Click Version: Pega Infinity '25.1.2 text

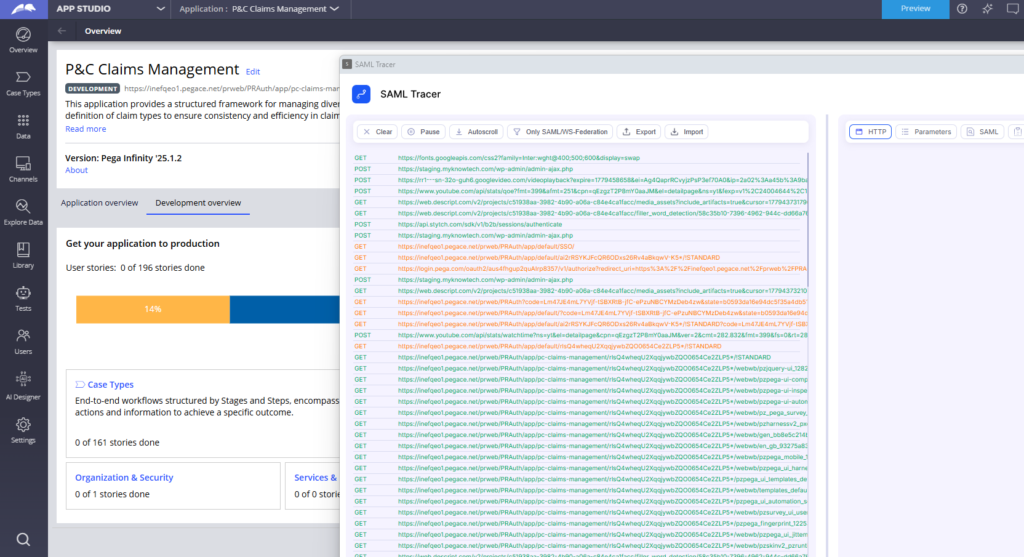123,158
